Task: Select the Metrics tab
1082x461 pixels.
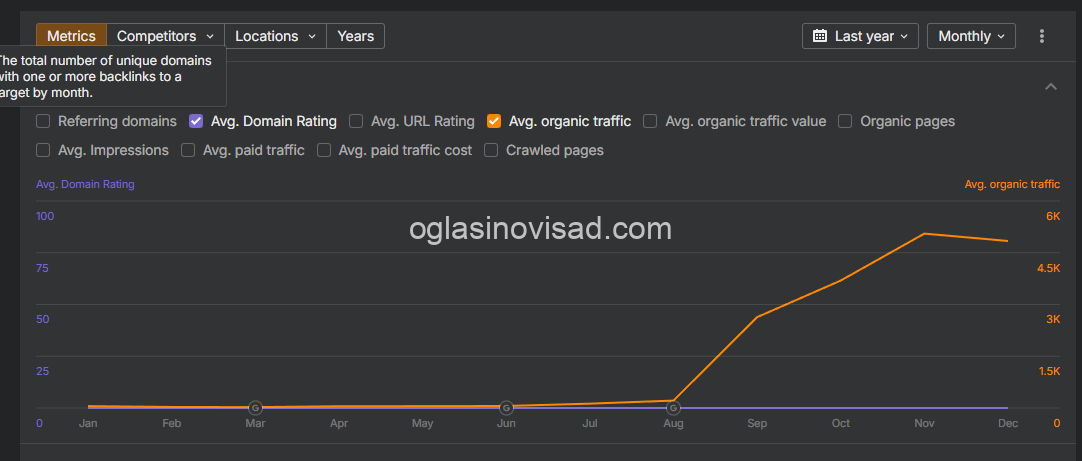Action: 71,36
